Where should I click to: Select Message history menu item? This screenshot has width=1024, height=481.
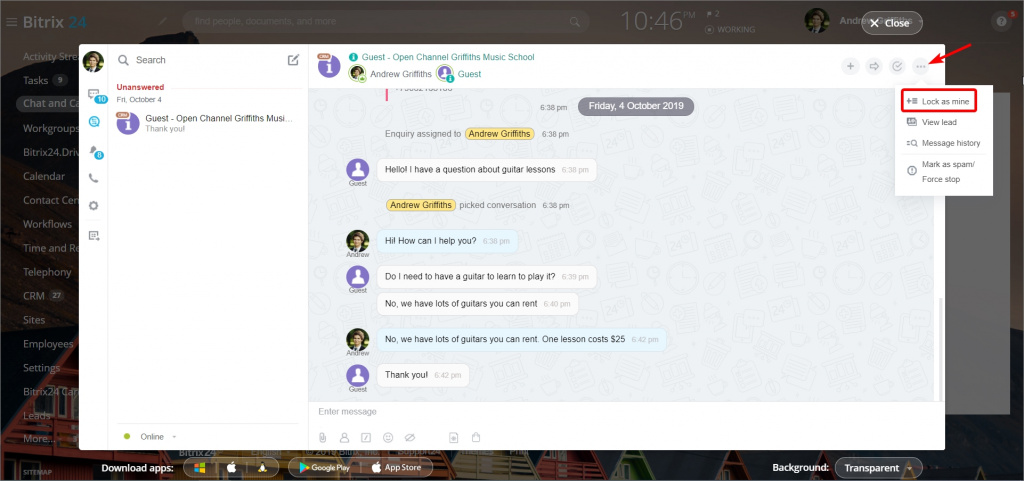944,143
